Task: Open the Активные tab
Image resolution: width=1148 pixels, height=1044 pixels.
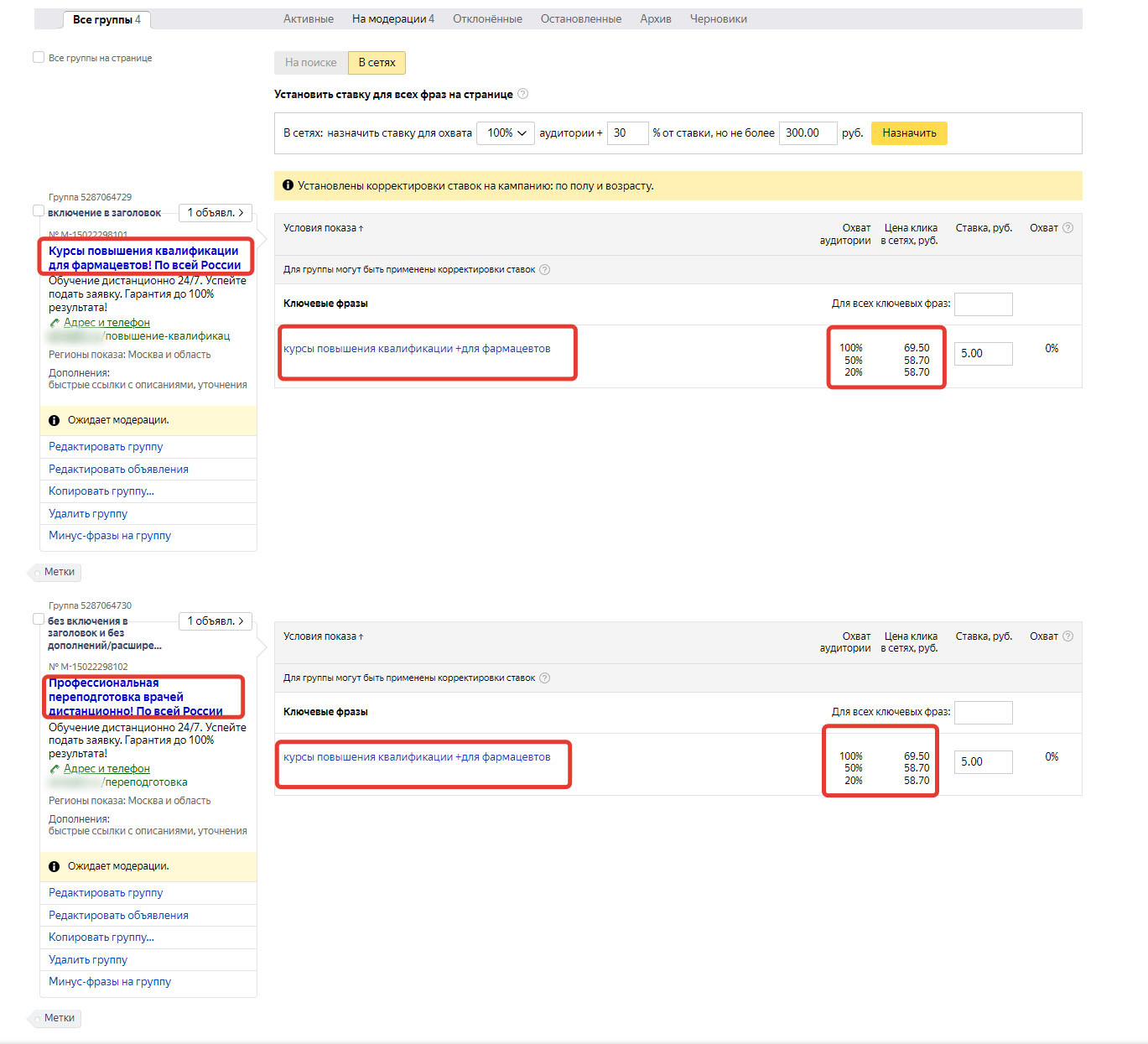Action: (309, 18)
